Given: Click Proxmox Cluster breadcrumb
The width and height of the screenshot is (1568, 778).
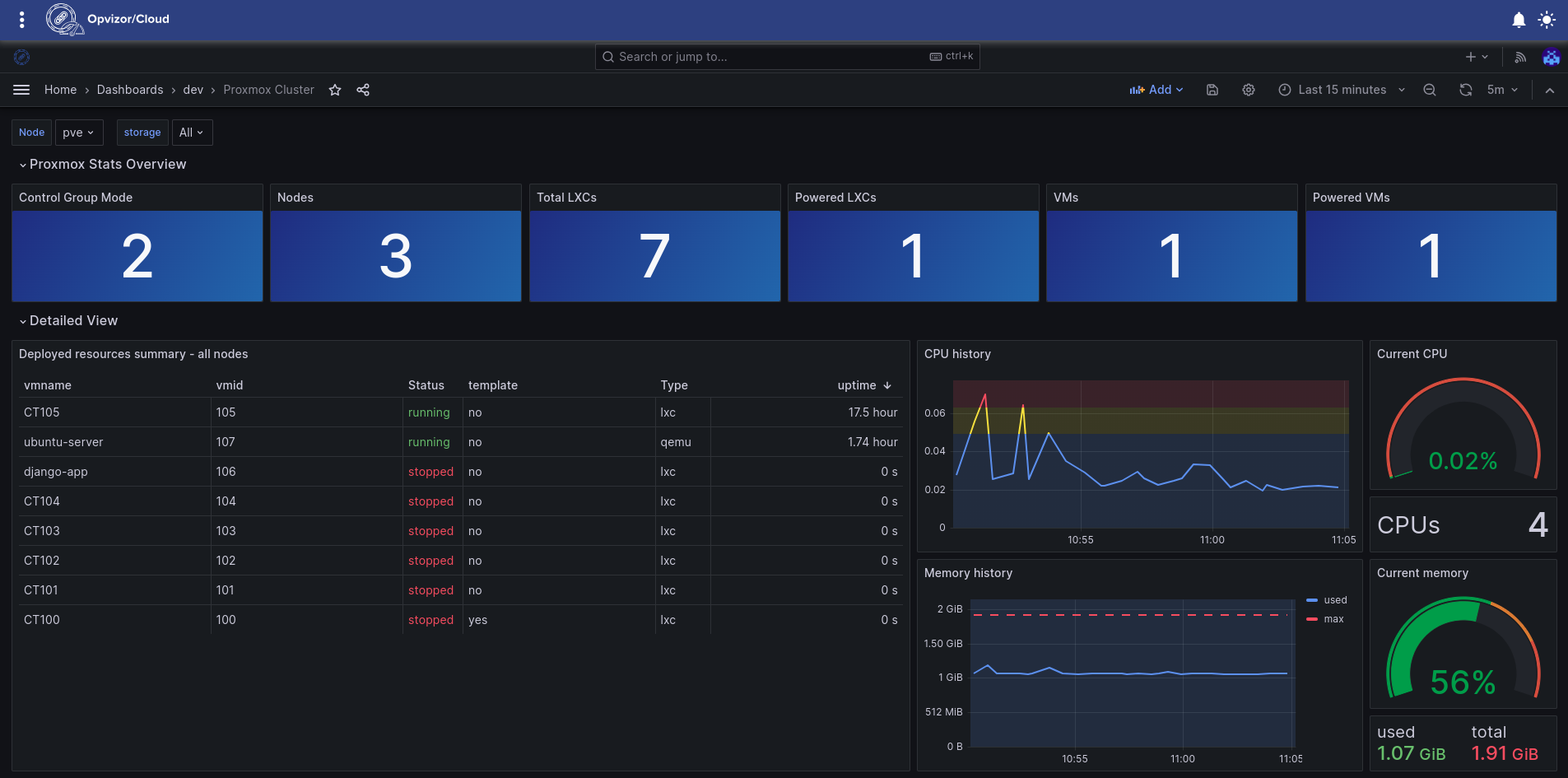Looking at the screenshot, I should (268, 90).
